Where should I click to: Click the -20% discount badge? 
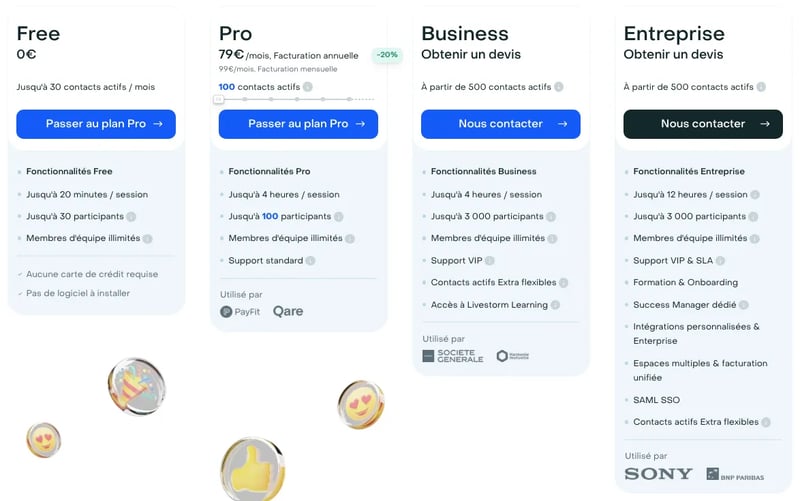pyautogui.click(x=387, y=55)
